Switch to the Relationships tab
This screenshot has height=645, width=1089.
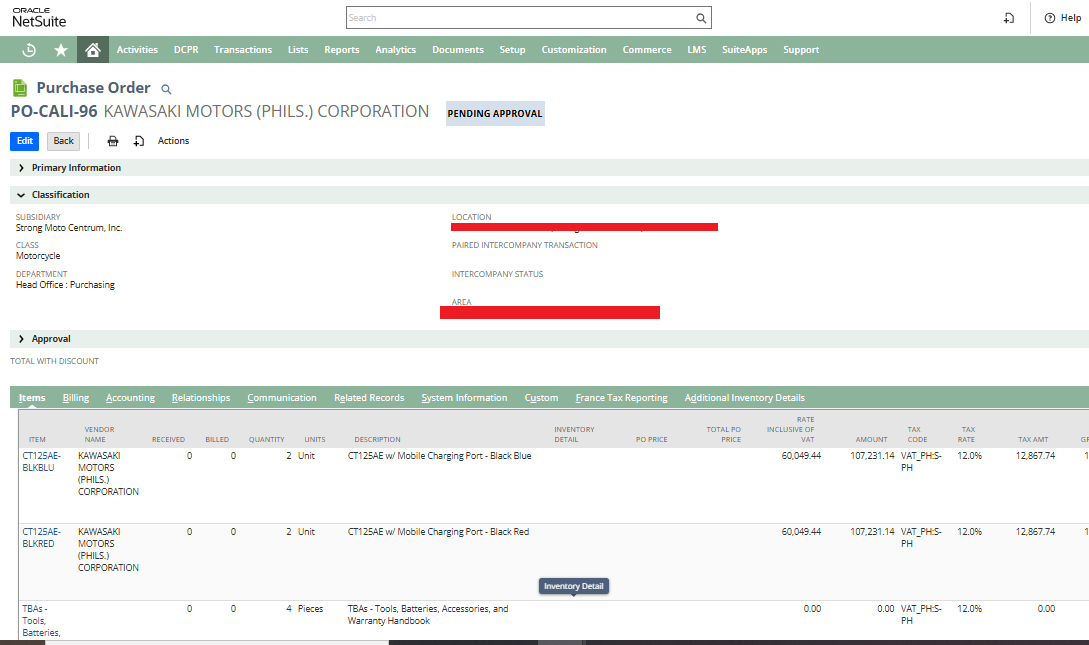pyautogui.click(x=201, y=398)
